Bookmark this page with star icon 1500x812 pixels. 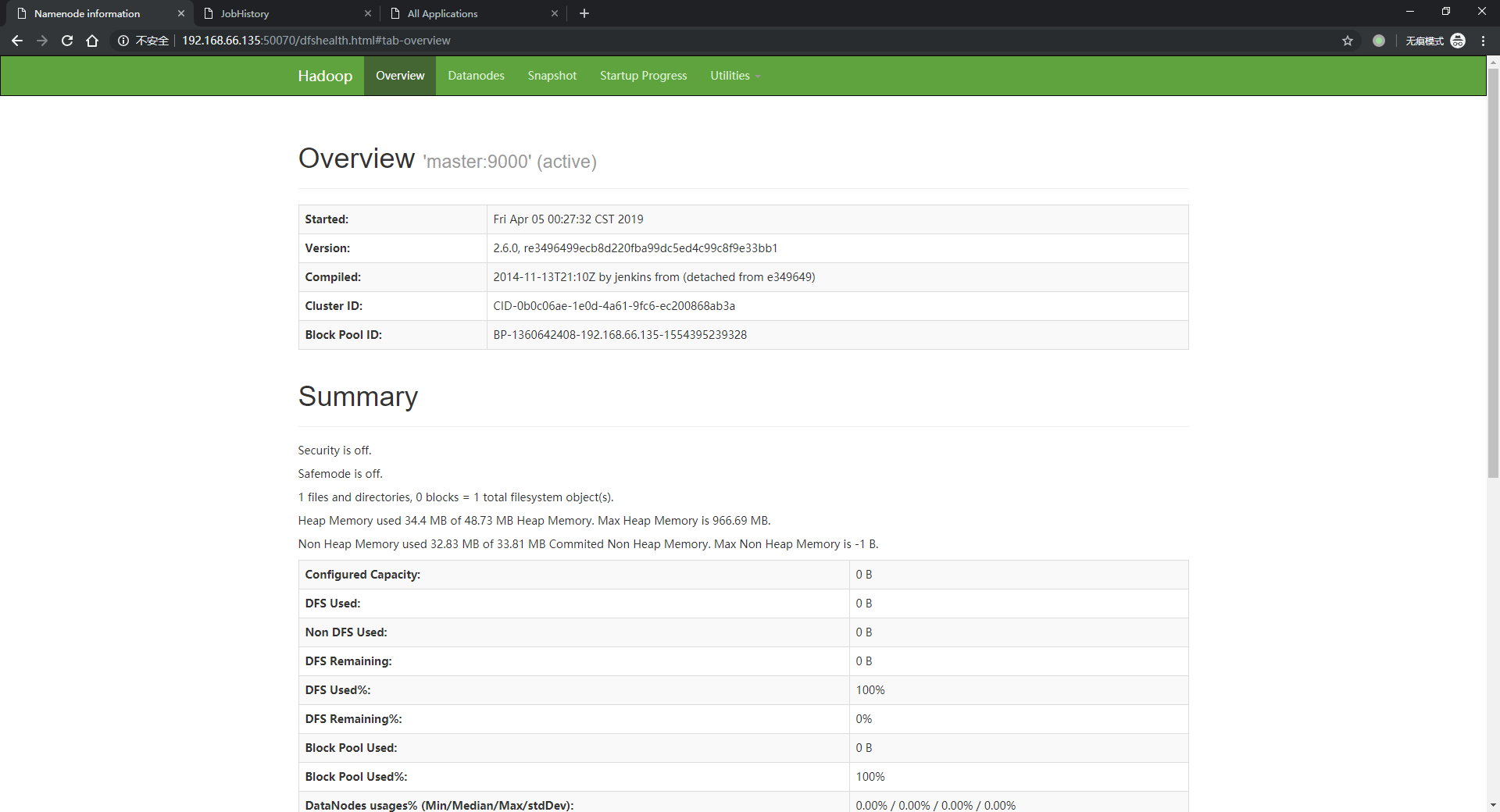pos(1348,41)
